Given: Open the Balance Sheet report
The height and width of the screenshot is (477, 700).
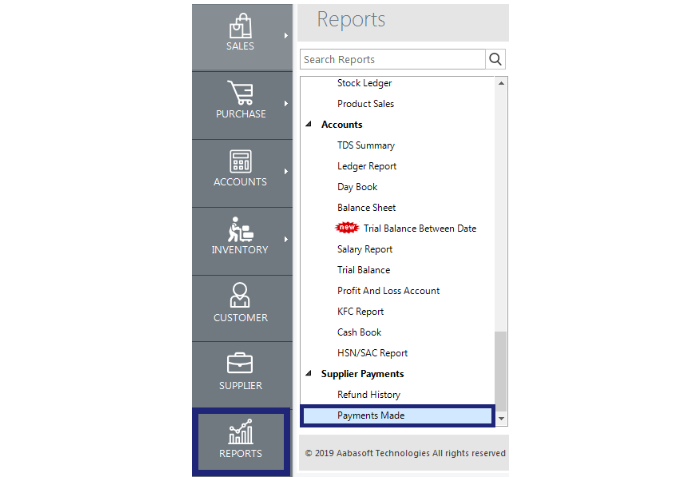Looking at the screenshot, I should pos(367,208).
